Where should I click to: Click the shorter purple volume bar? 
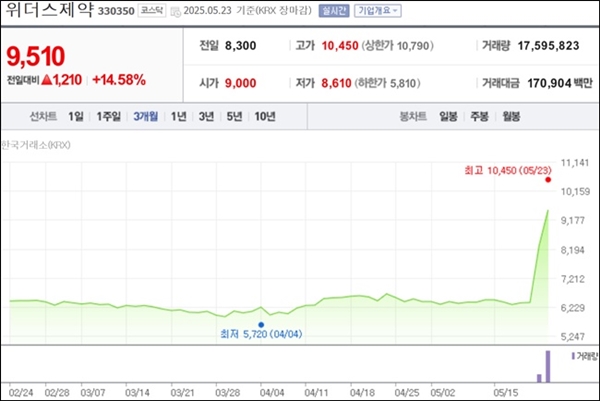point(539,378)
